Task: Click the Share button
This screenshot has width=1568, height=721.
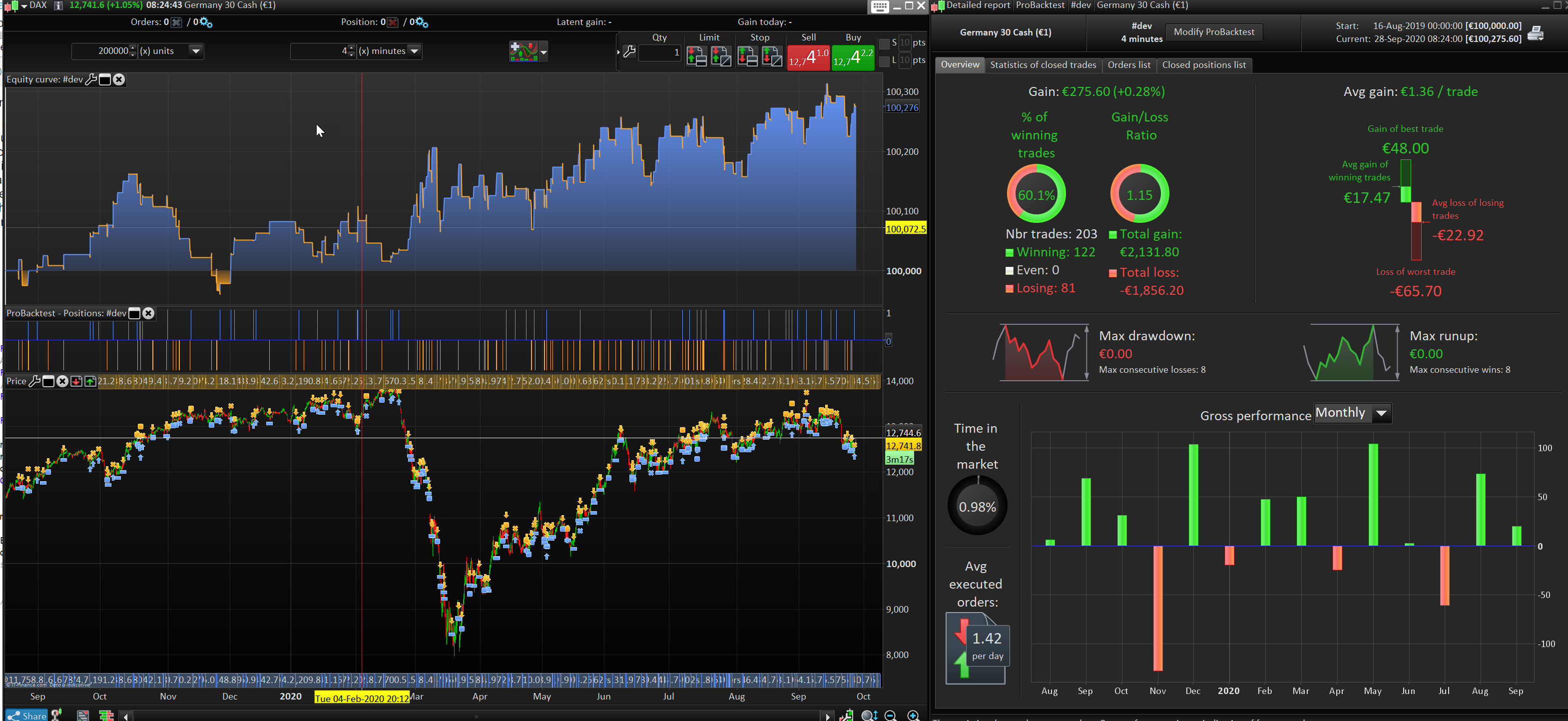Action: tap(27, 716)
